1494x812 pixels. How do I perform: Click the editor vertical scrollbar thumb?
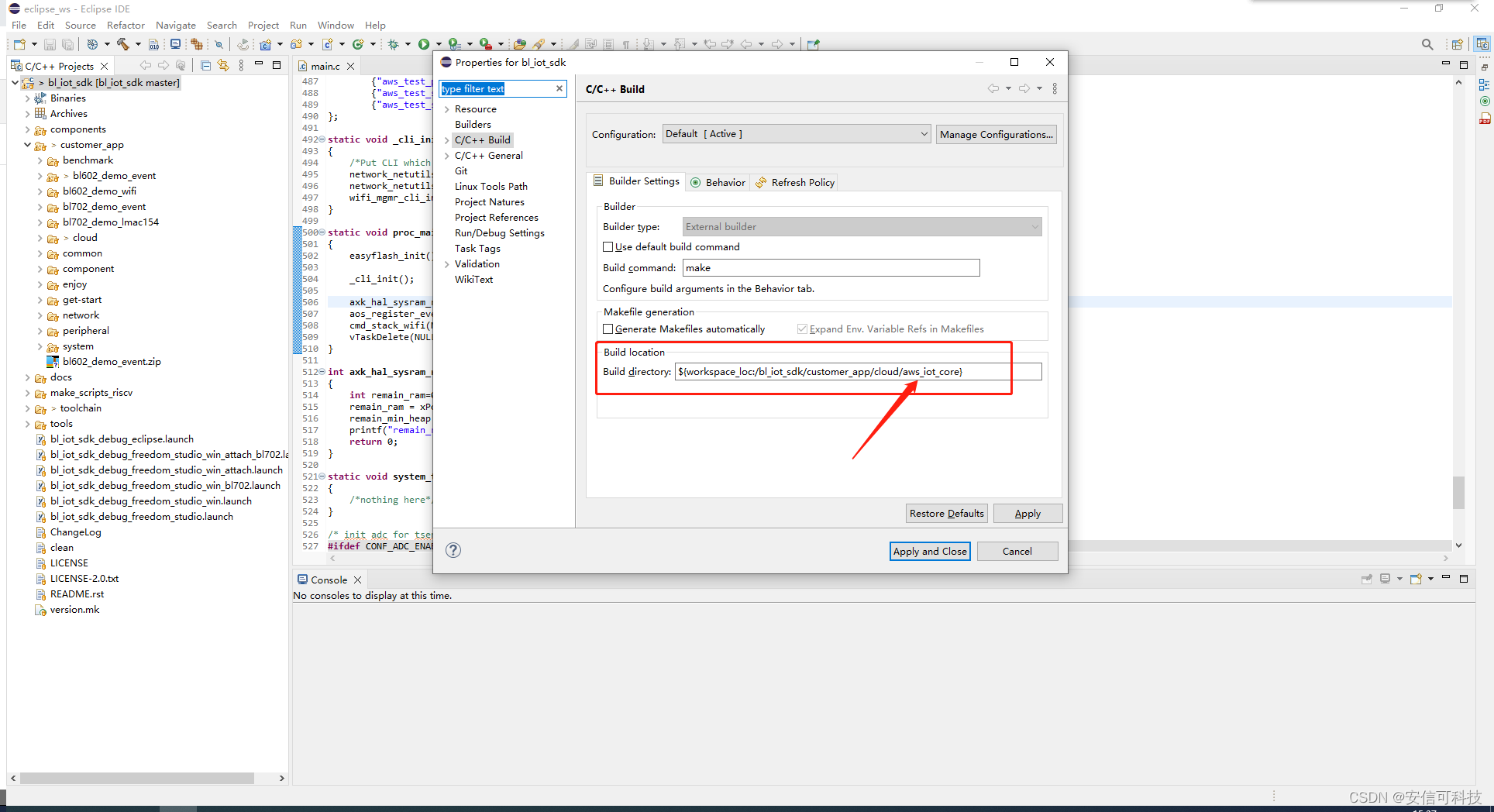pyautogui.click(x=1458, y=492)
